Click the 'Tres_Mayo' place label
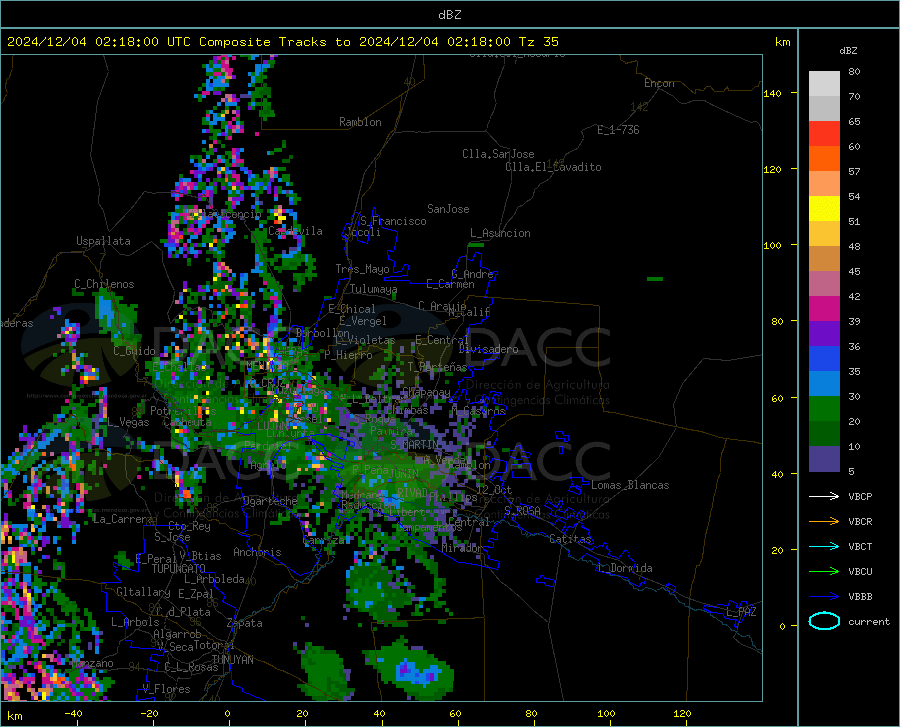 pos(362,269)
